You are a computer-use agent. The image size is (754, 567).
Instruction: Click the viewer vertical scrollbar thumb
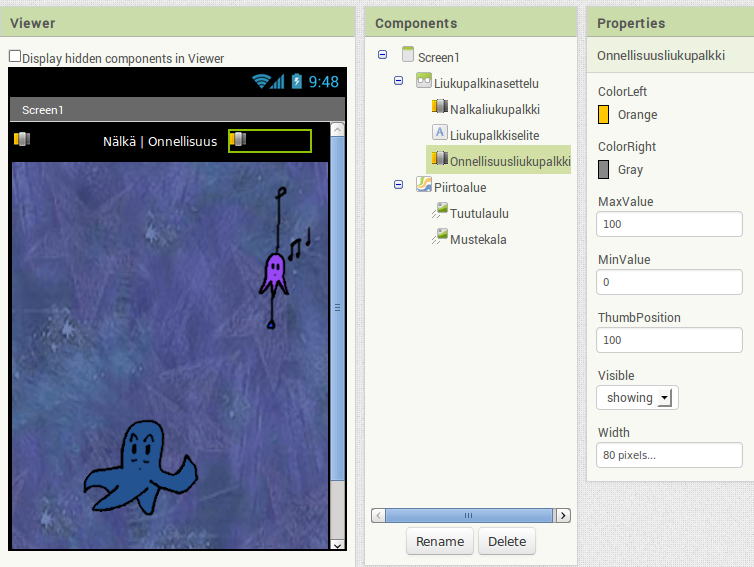pyautogui.click(x=338, y=308)
